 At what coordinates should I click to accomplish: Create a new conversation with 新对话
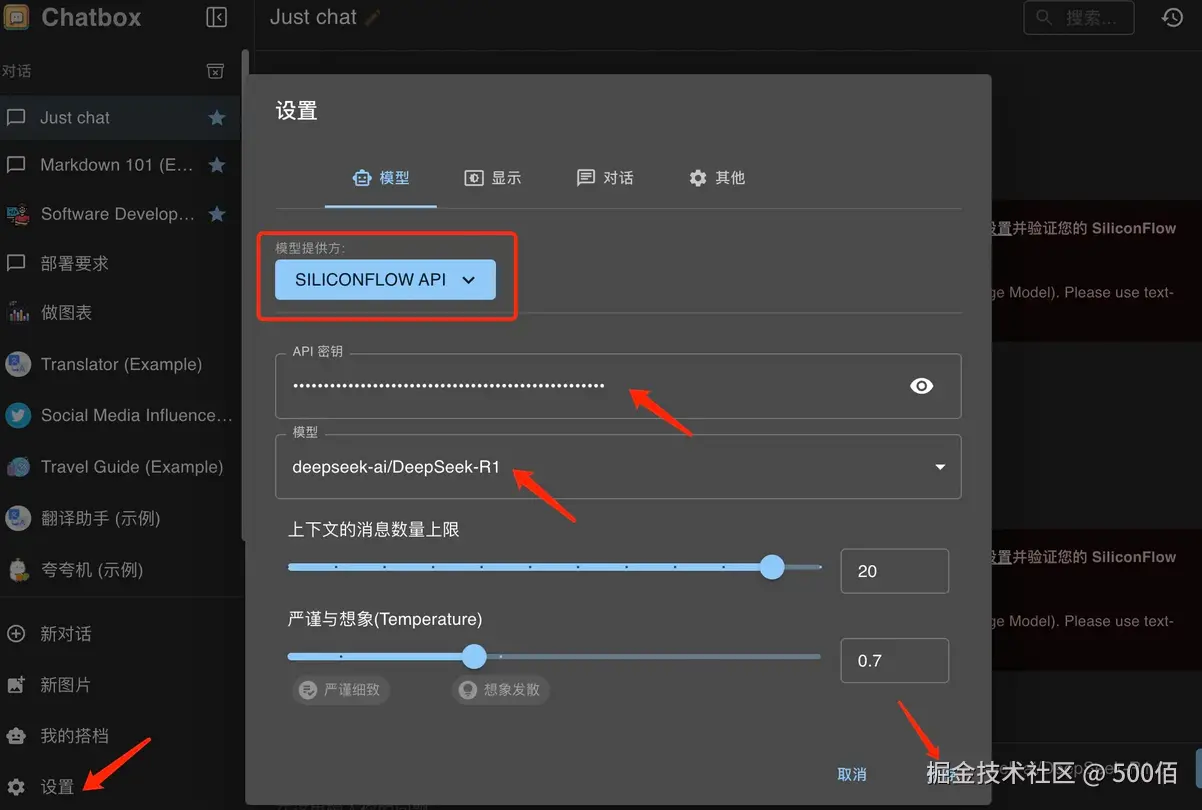(x=65, y=633)
